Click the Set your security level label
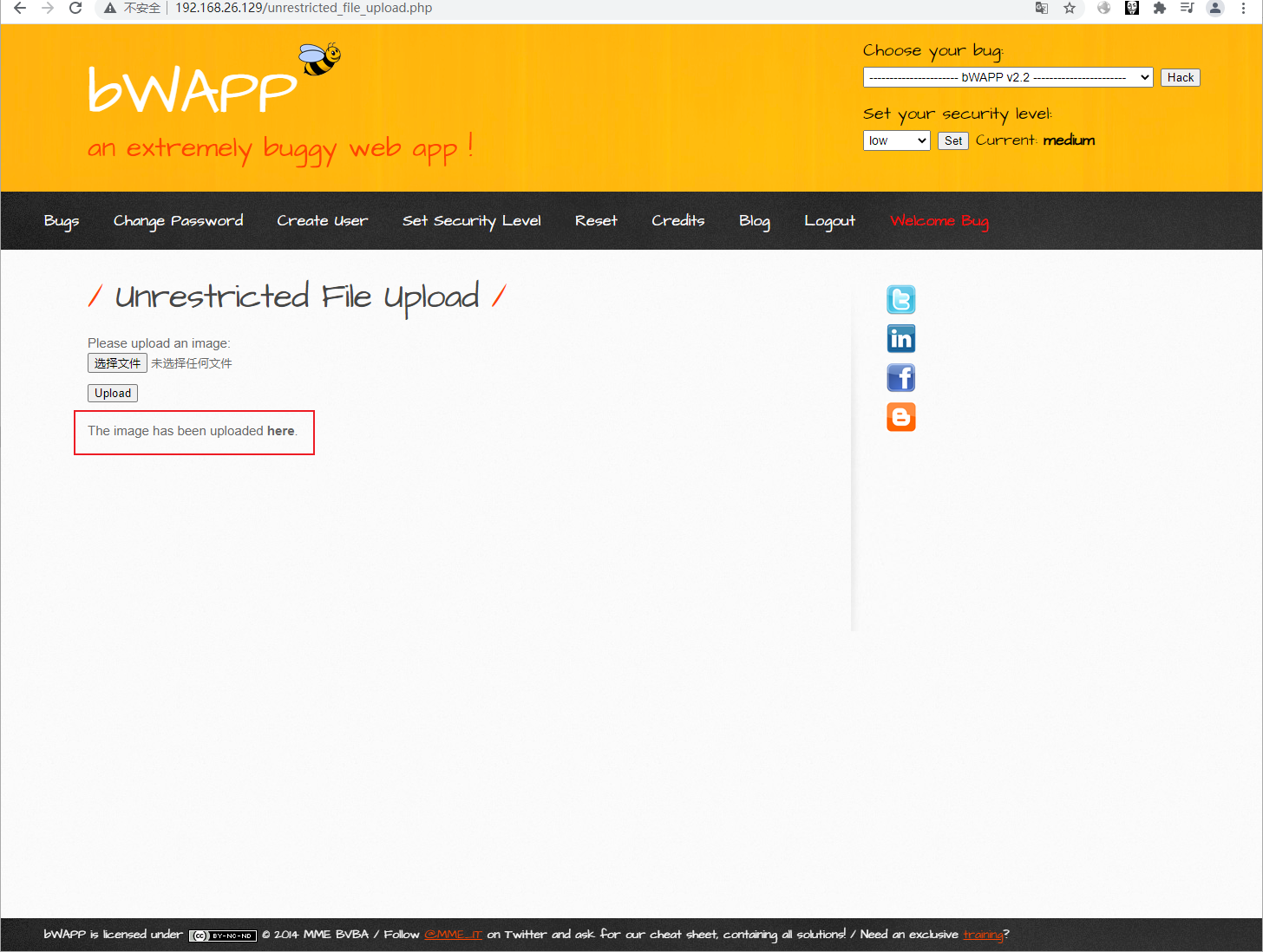The image size is (1263, 952). (958, 114)
